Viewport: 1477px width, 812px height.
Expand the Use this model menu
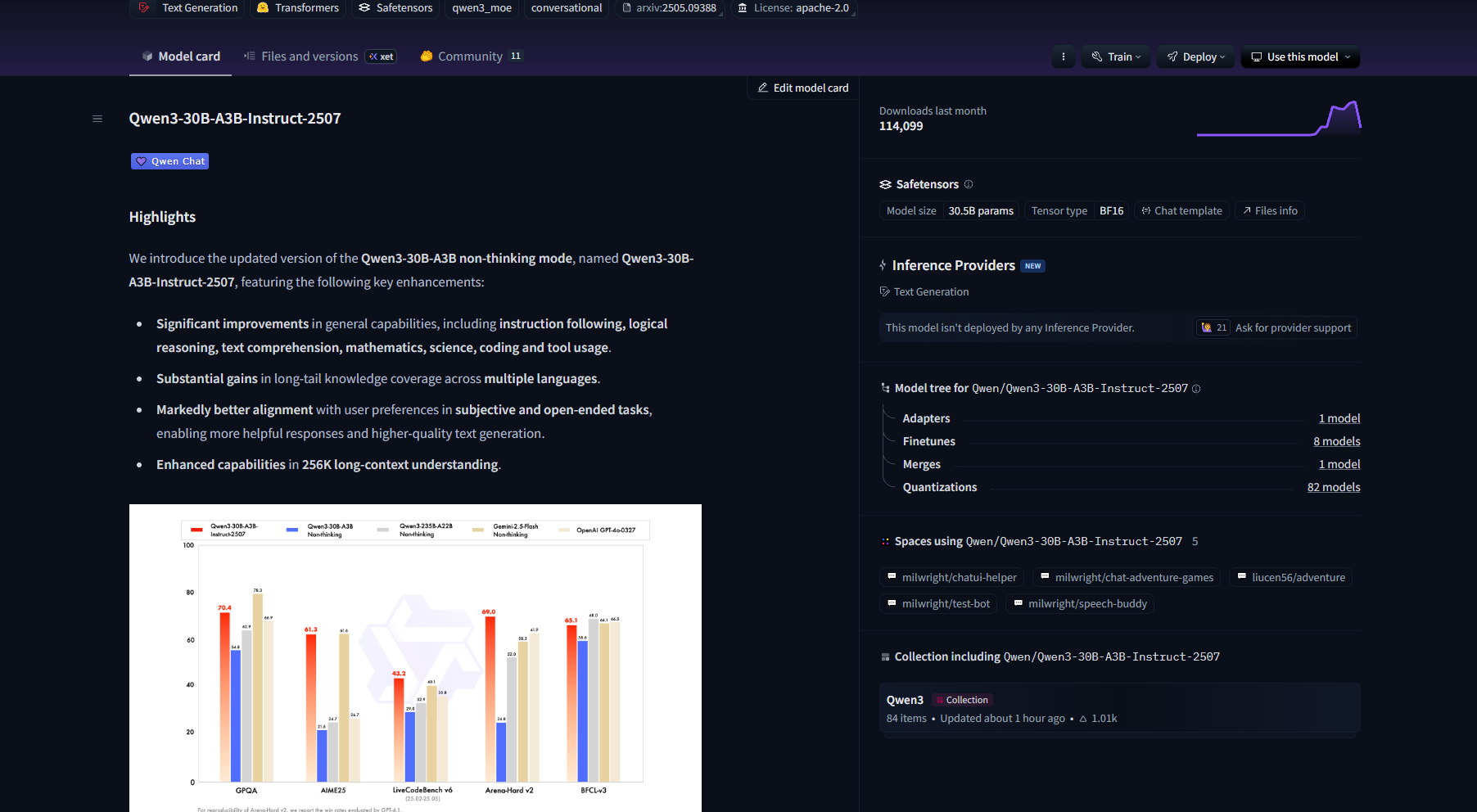[x=1300, y=57]
